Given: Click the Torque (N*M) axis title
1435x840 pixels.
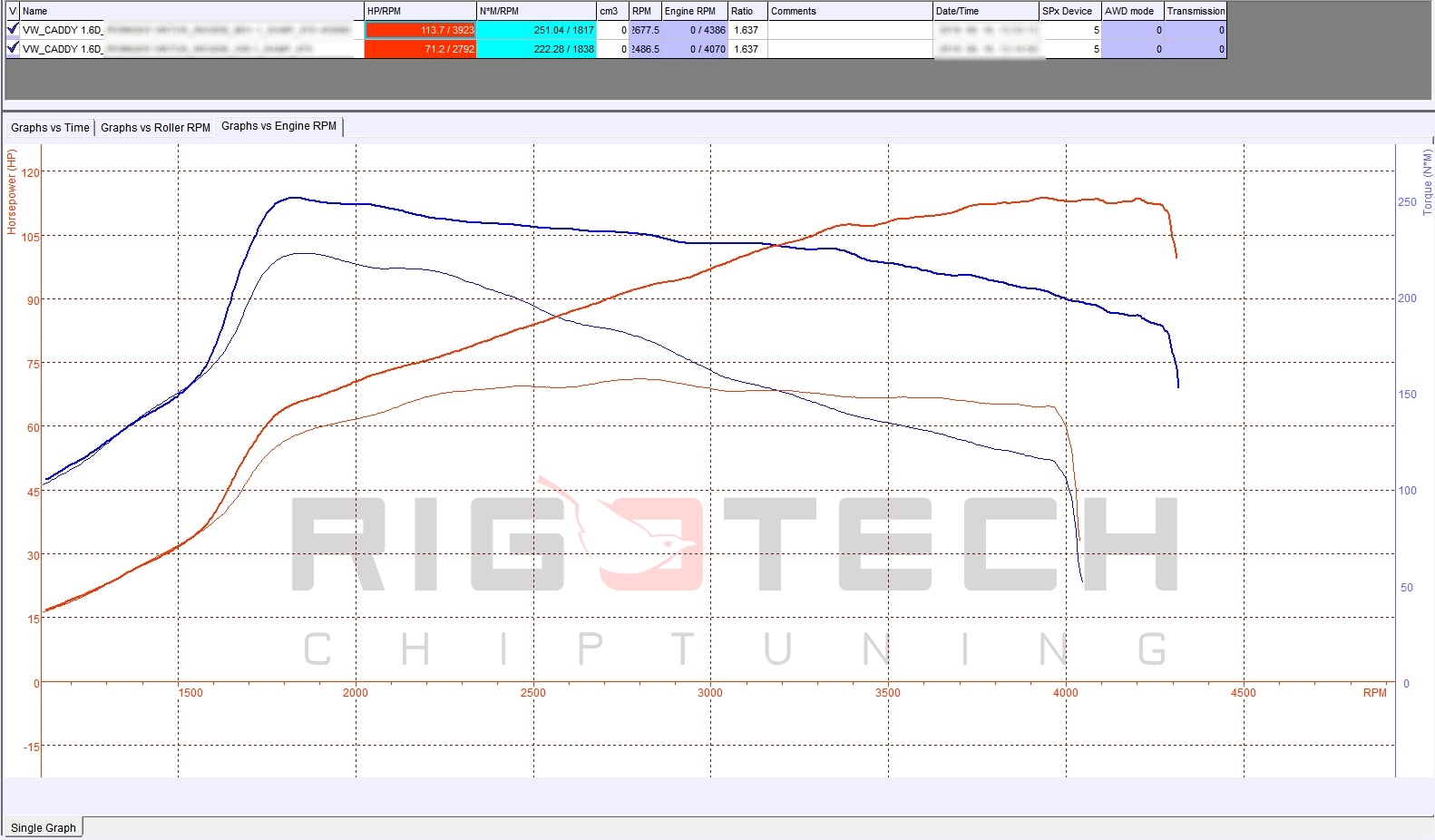Looking at the screenshot, I should pos(1427,182).
